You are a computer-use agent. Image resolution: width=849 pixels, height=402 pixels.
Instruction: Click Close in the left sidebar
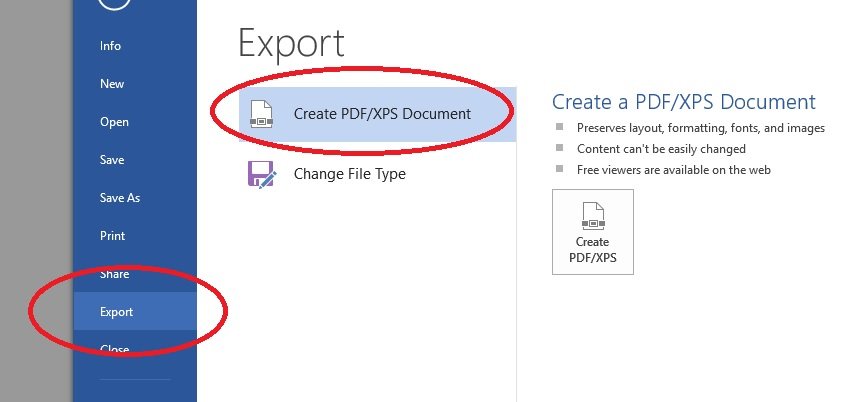tap(114, 349)
